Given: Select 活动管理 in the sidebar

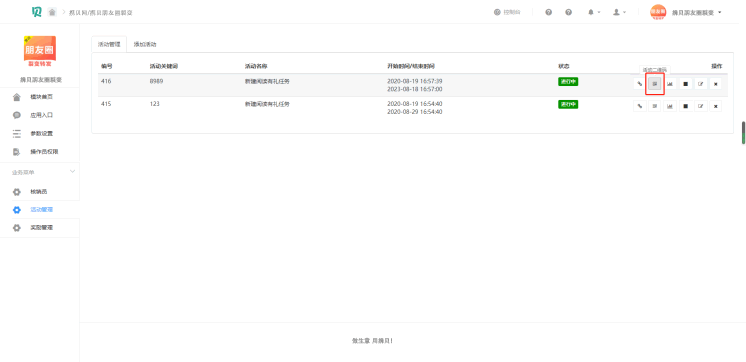Looking at the screenshot, I should tap(40, 210).
